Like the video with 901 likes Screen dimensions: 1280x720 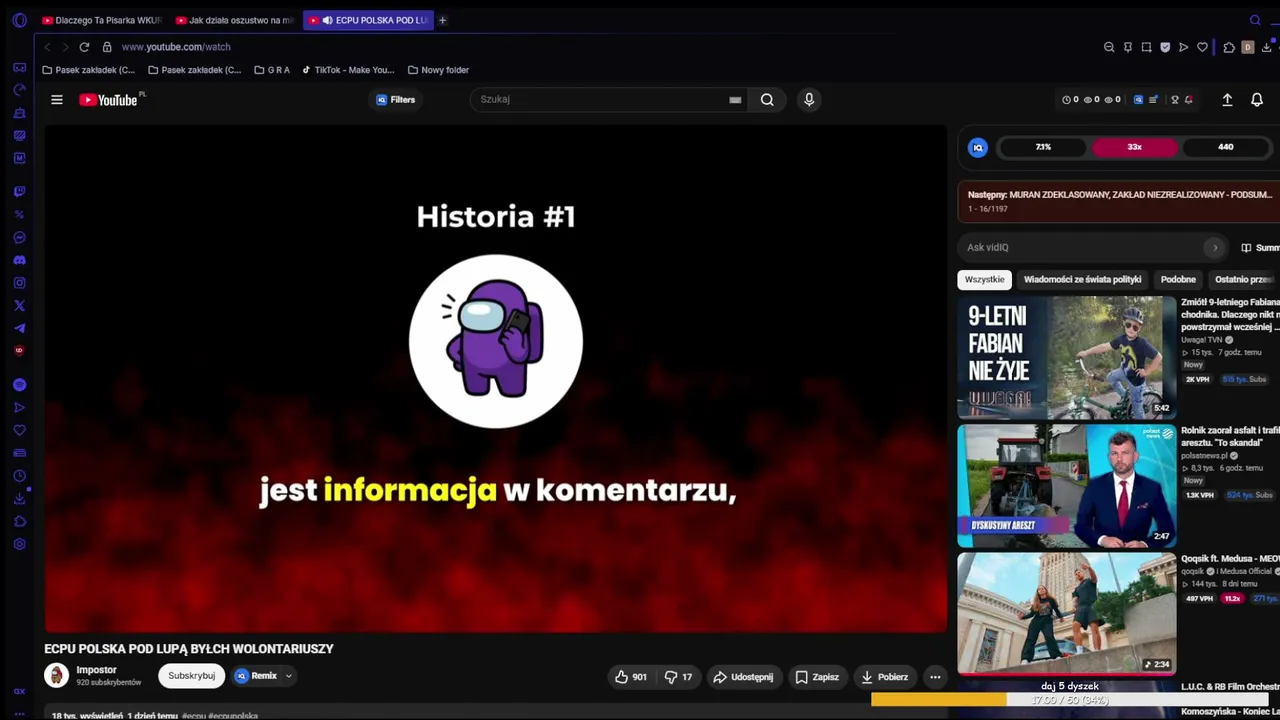click(x=630, y=677)
